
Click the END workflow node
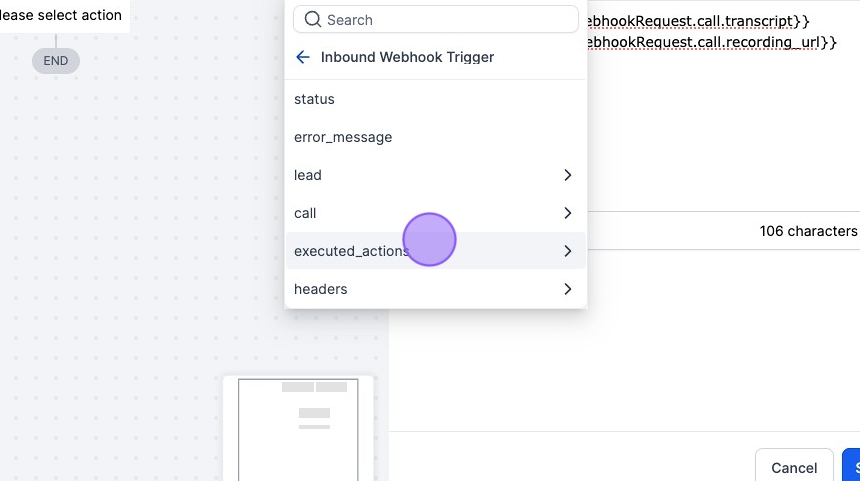tap(56, 61)
